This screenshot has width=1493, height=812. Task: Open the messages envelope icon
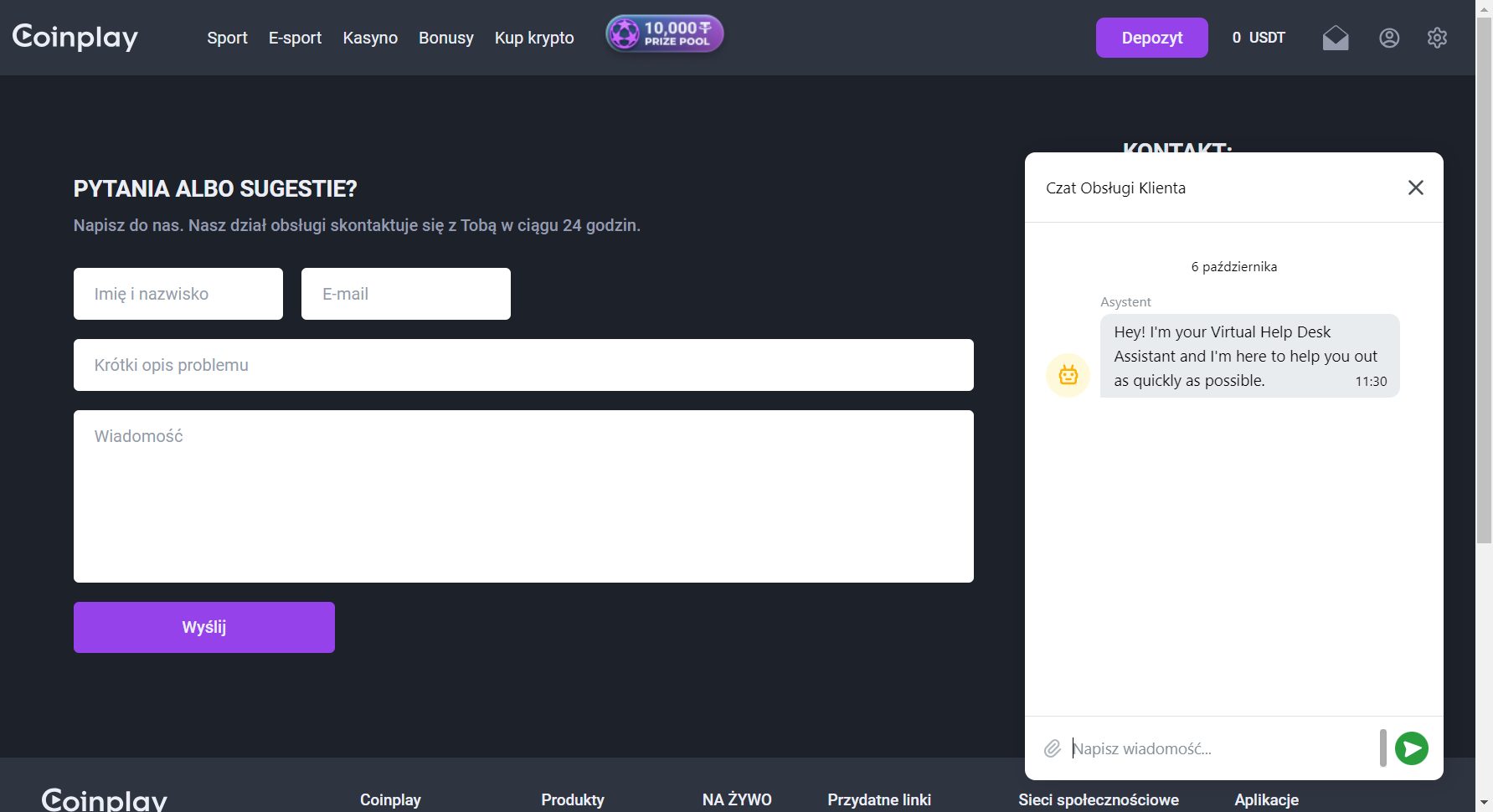pyautogui.click(x=1336, y=38)
